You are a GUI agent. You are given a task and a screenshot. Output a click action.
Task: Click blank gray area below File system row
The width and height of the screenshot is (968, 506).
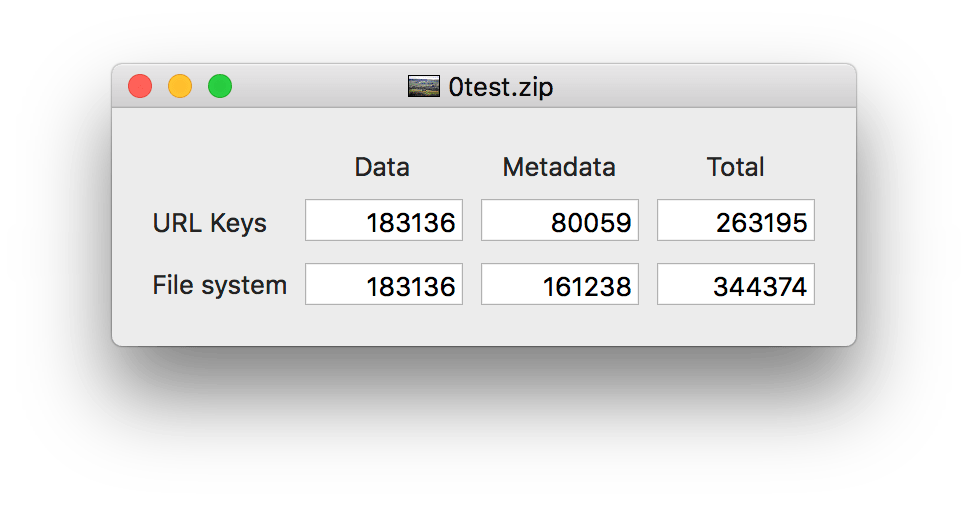click(x=480, y=326)
